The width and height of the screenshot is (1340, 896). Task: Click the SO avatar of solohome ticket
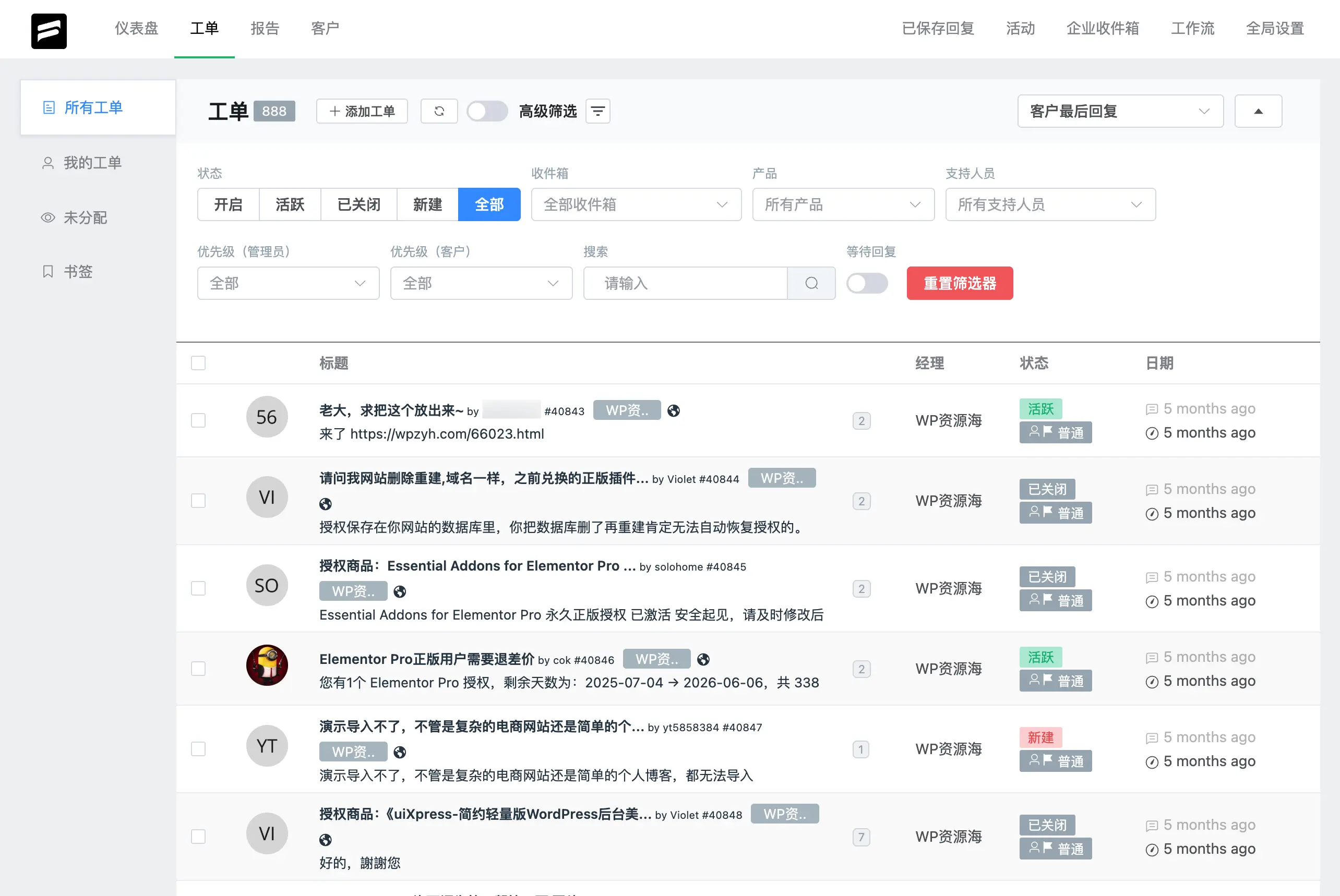[267, 585]
